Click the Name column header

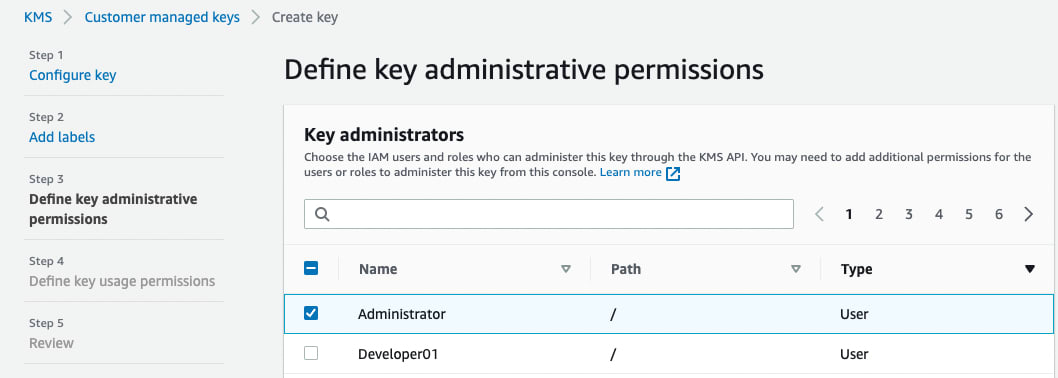click(x=378, y=269)
